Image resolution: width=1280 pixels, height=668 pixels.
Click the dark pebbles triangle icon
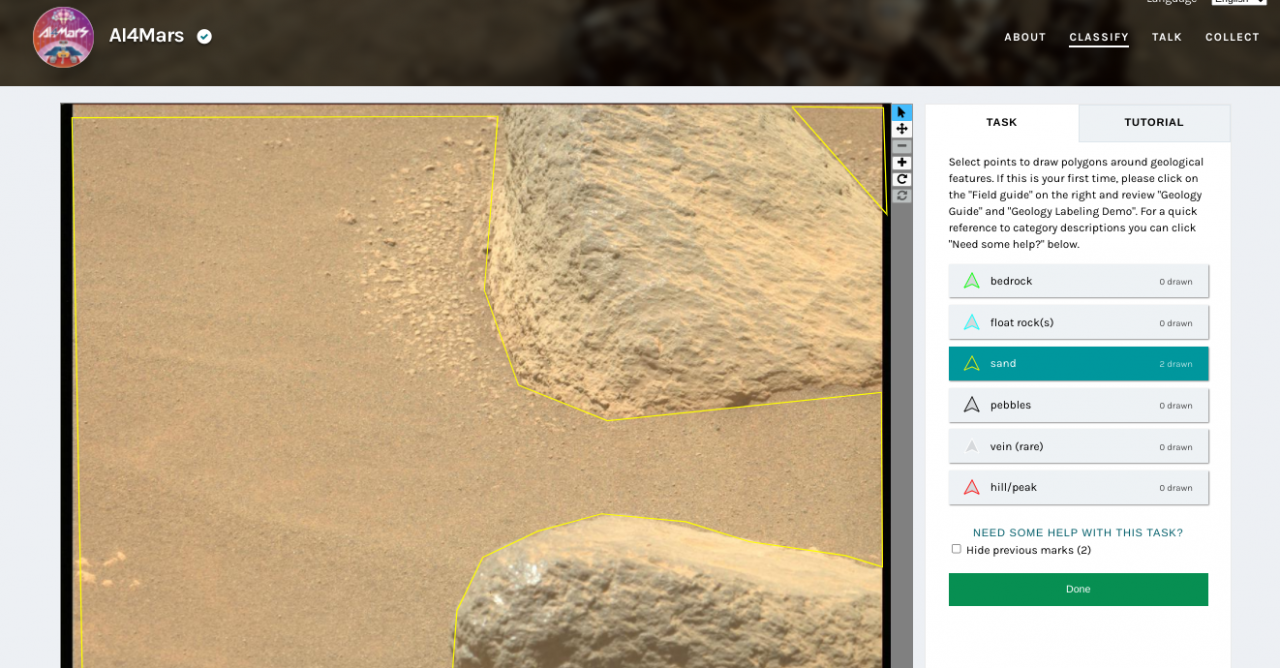(971, 405)
